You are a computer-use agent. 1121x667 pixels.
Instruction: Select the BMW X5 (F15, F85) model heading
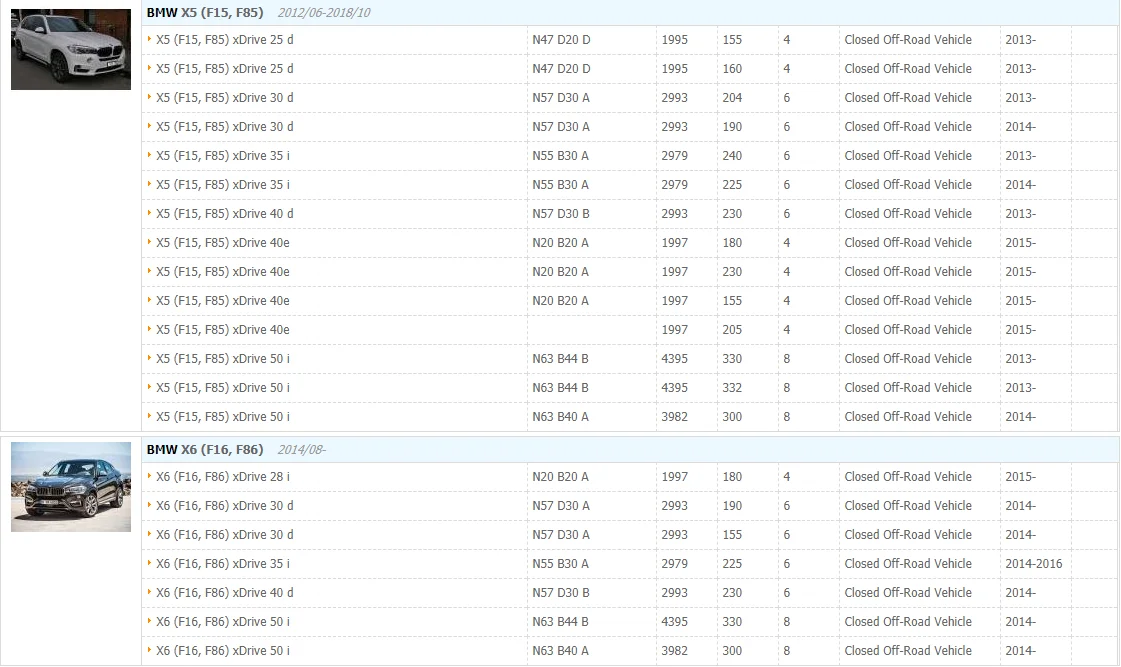tap(205, 12)
